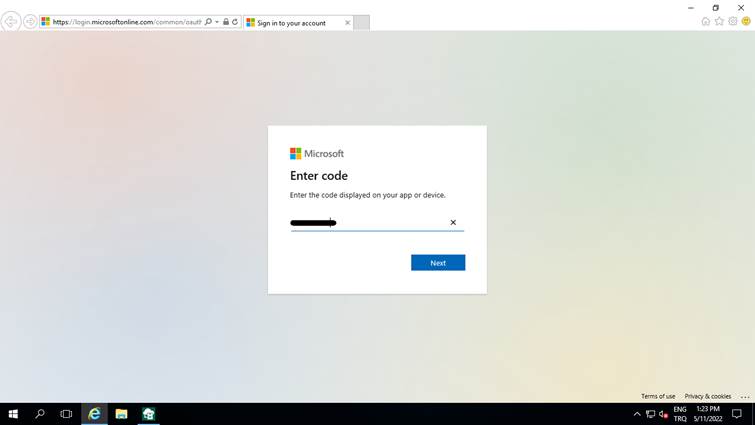Refresh the page with reload icon
The image size is (755, 425).
click(235, 22)
